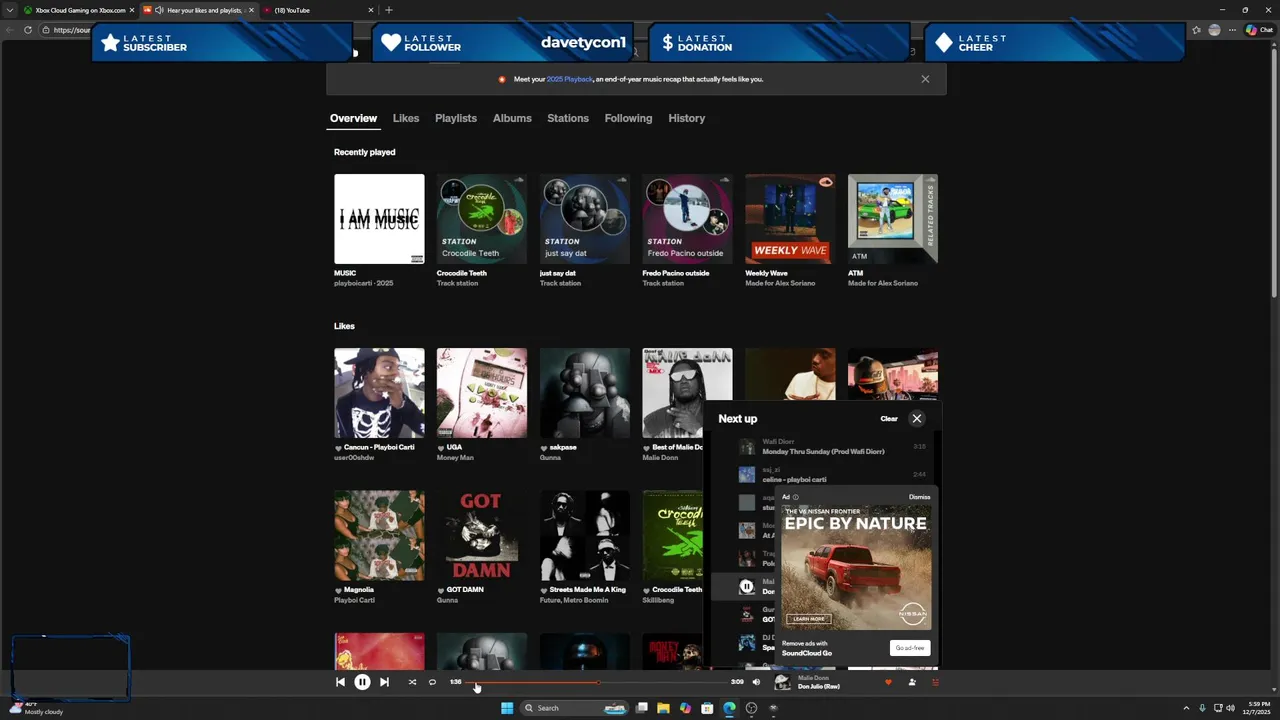Pause playback in the bottom player bar
The width and height of the screenshot is (1280, 720).
362,682
